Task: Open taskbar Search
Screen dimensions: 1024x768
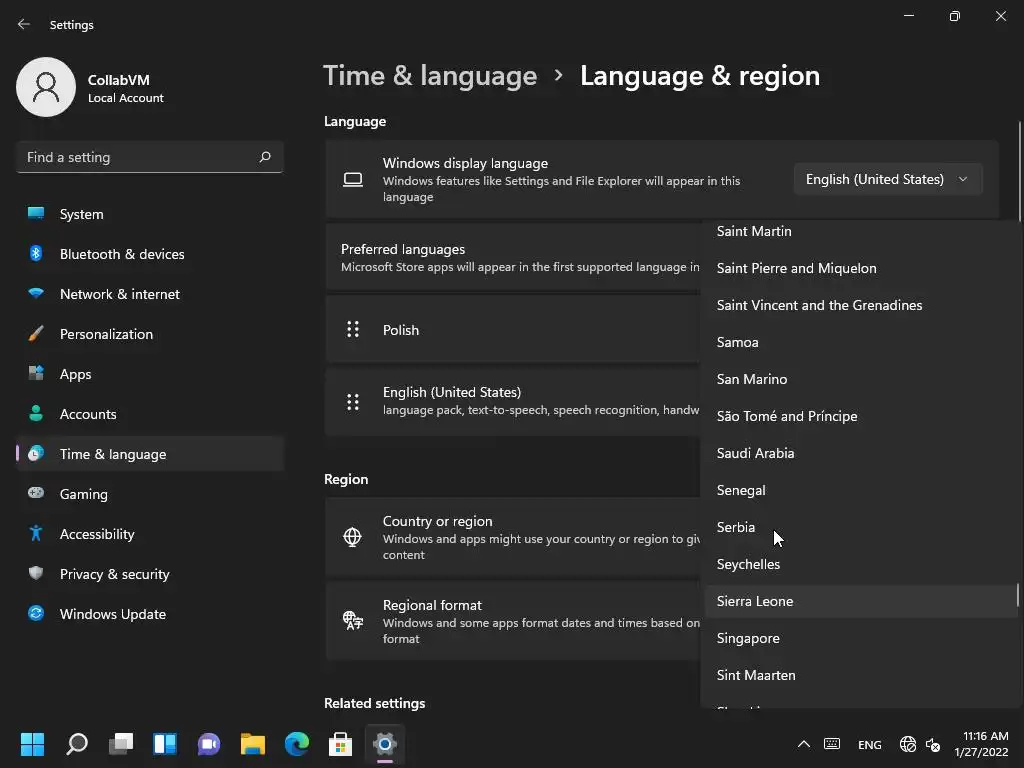Action: tap(77, 744)
